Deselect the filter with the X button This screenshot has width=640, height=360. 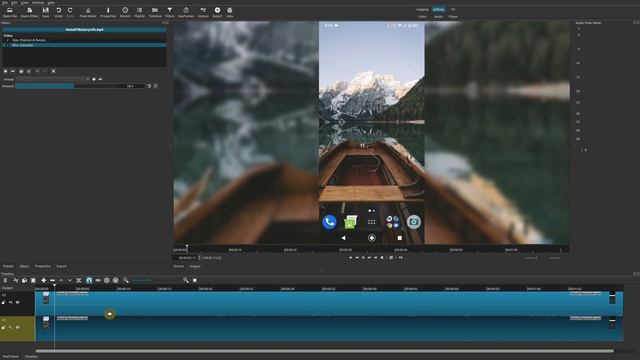(53, 71)
